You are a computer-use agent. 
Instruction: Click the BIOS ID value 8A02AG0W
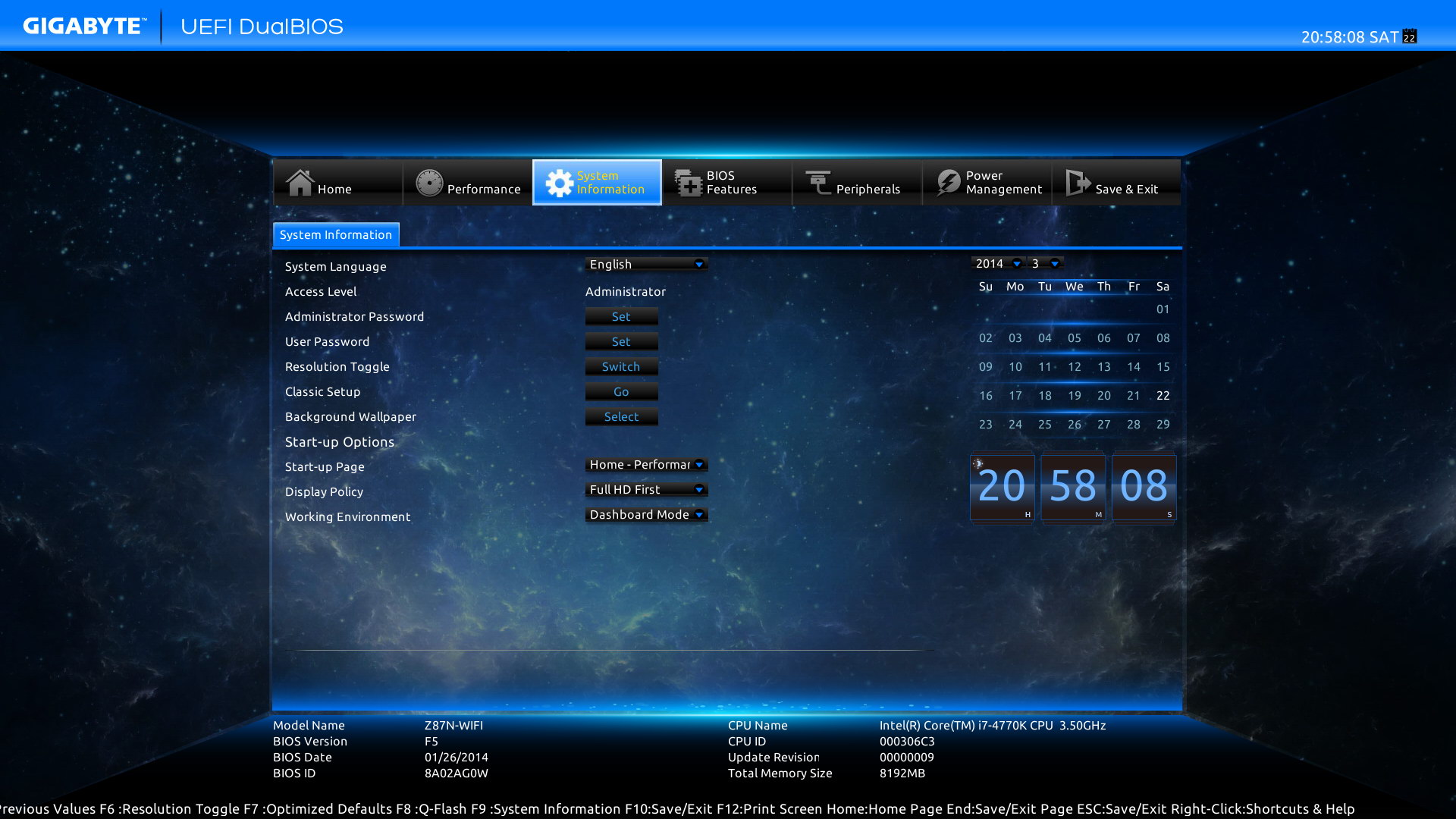tap(456, 773)
